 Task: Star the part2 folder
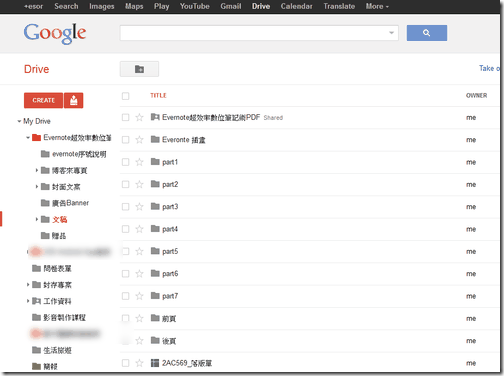pos(139,185)
